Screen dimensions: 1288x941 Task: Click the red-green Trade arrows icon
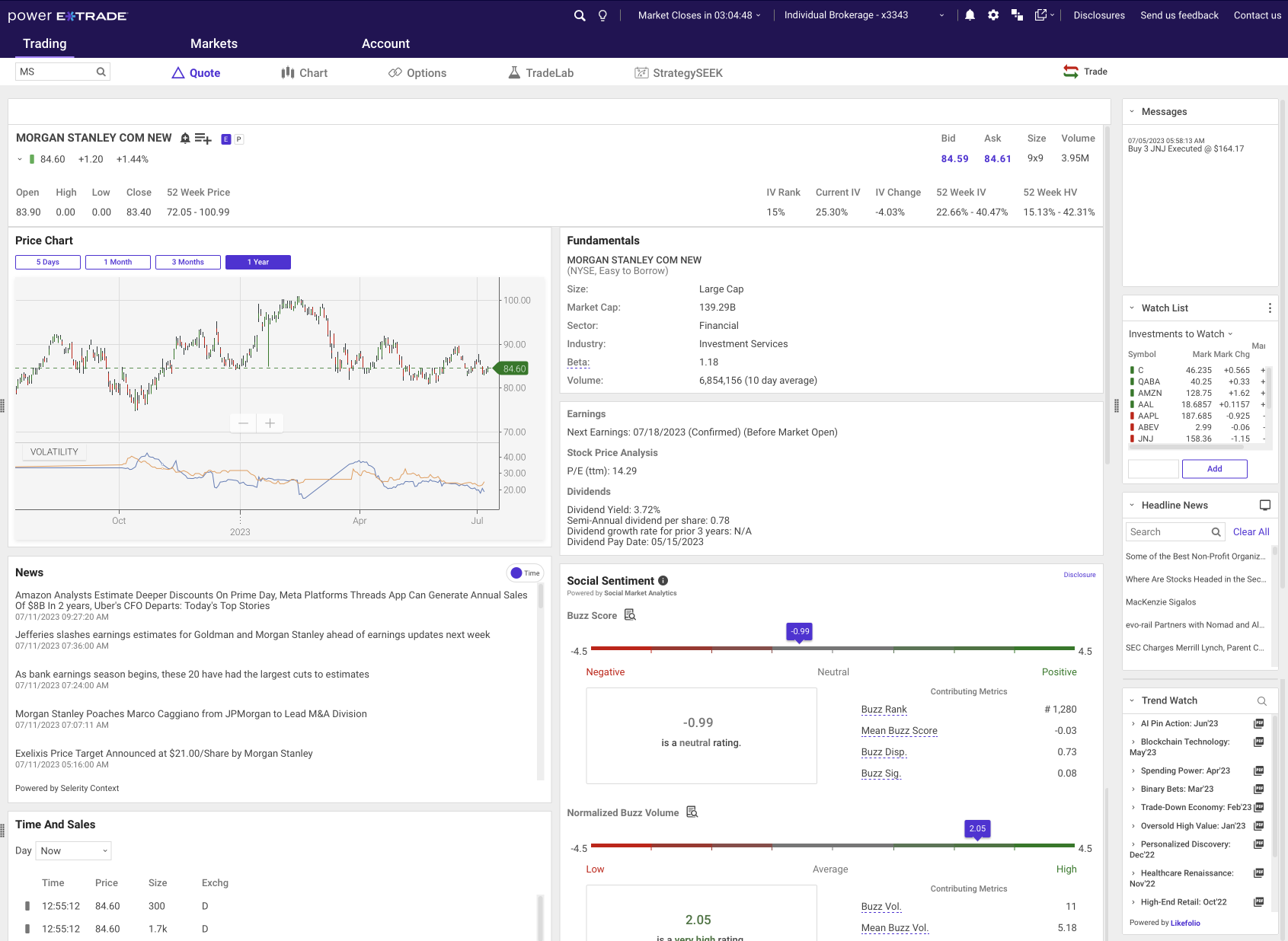point(1070,72)
